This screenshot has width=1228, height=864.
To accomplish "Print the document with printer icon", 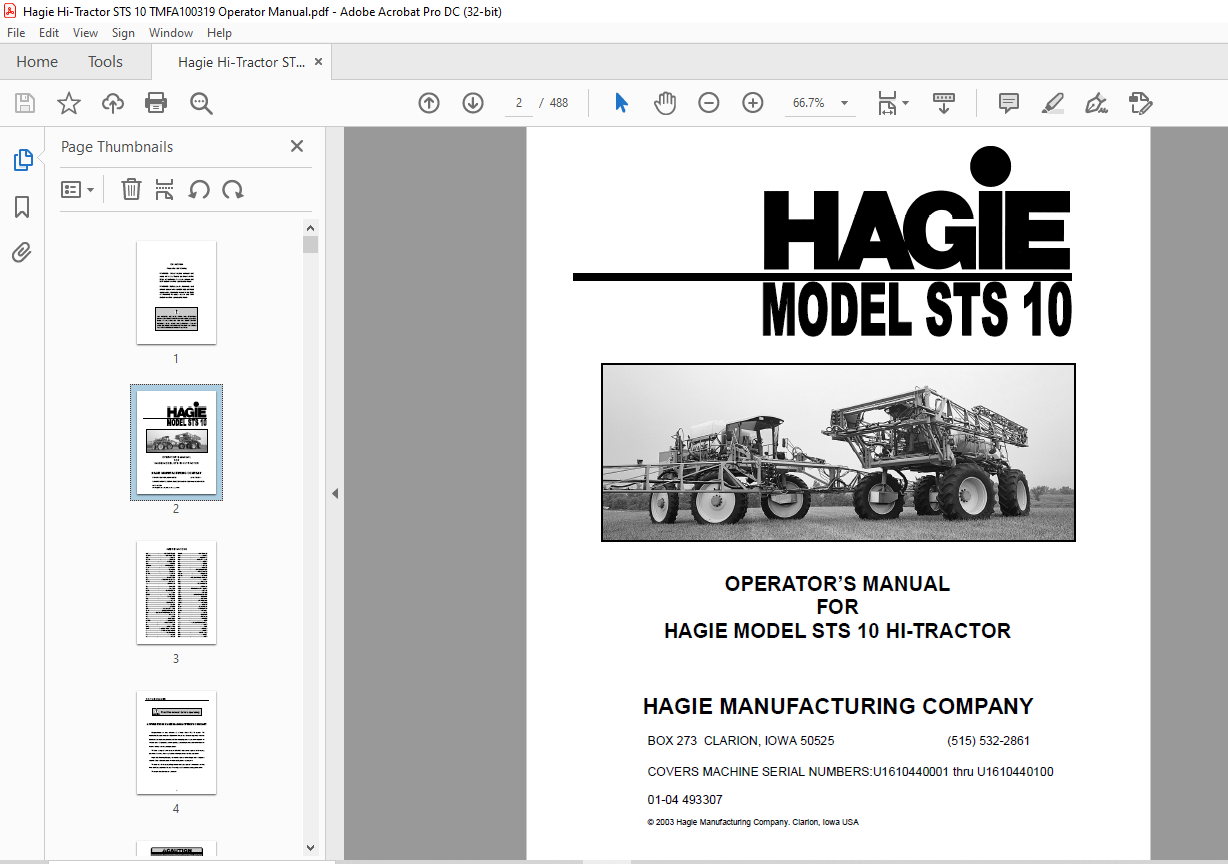I will pyautogui.click(x=156, y=103).
